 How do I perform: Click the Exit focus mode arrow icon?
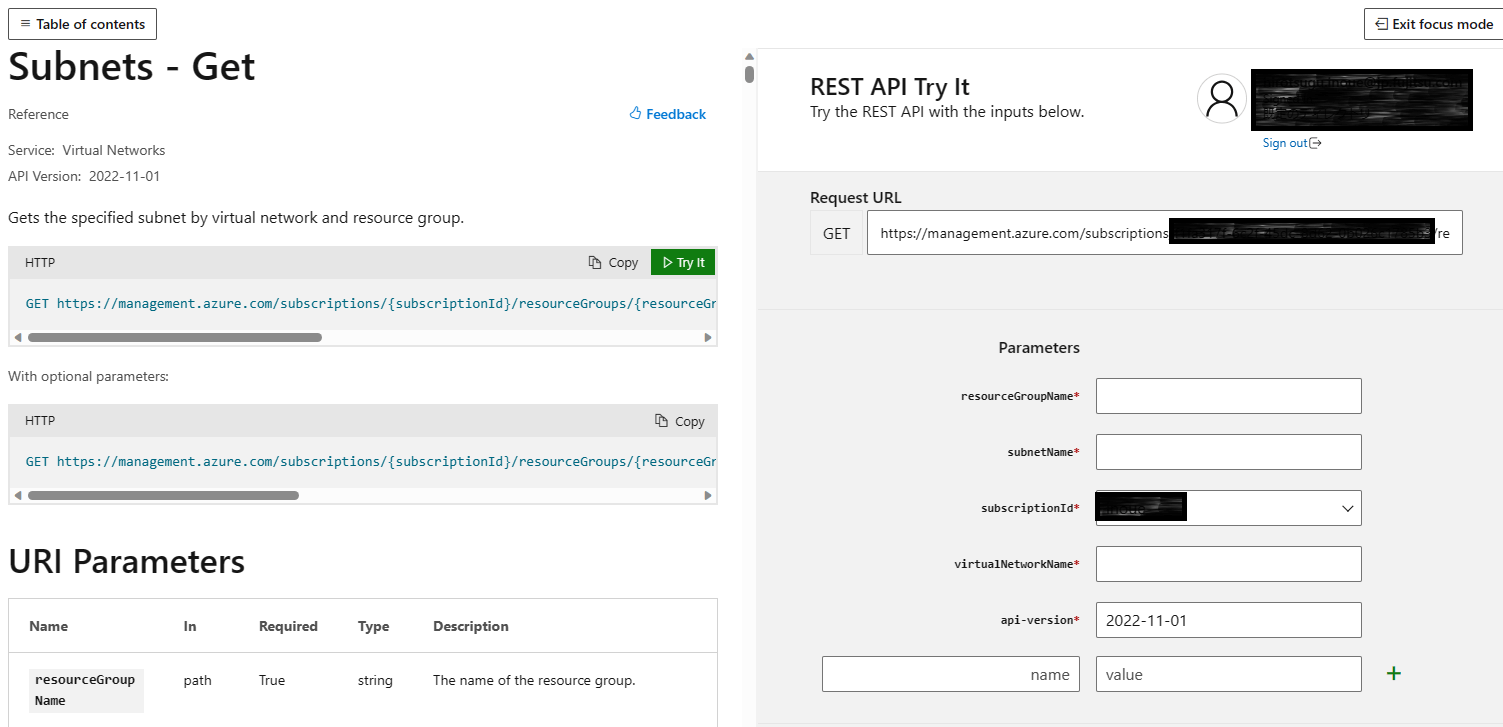(x=1383, y=23)
